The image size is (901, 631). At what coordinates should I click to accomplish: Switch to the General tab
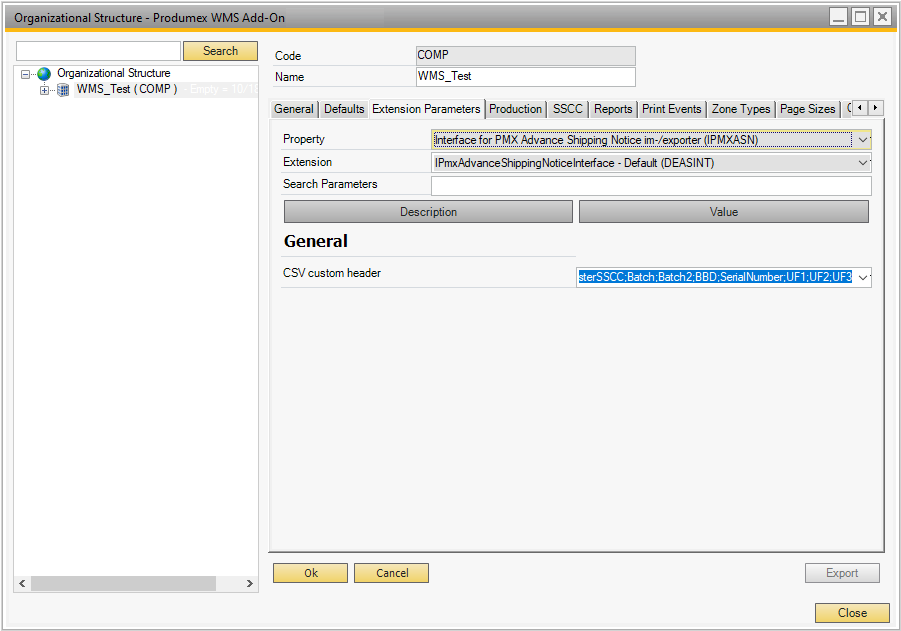pos(294,109)
